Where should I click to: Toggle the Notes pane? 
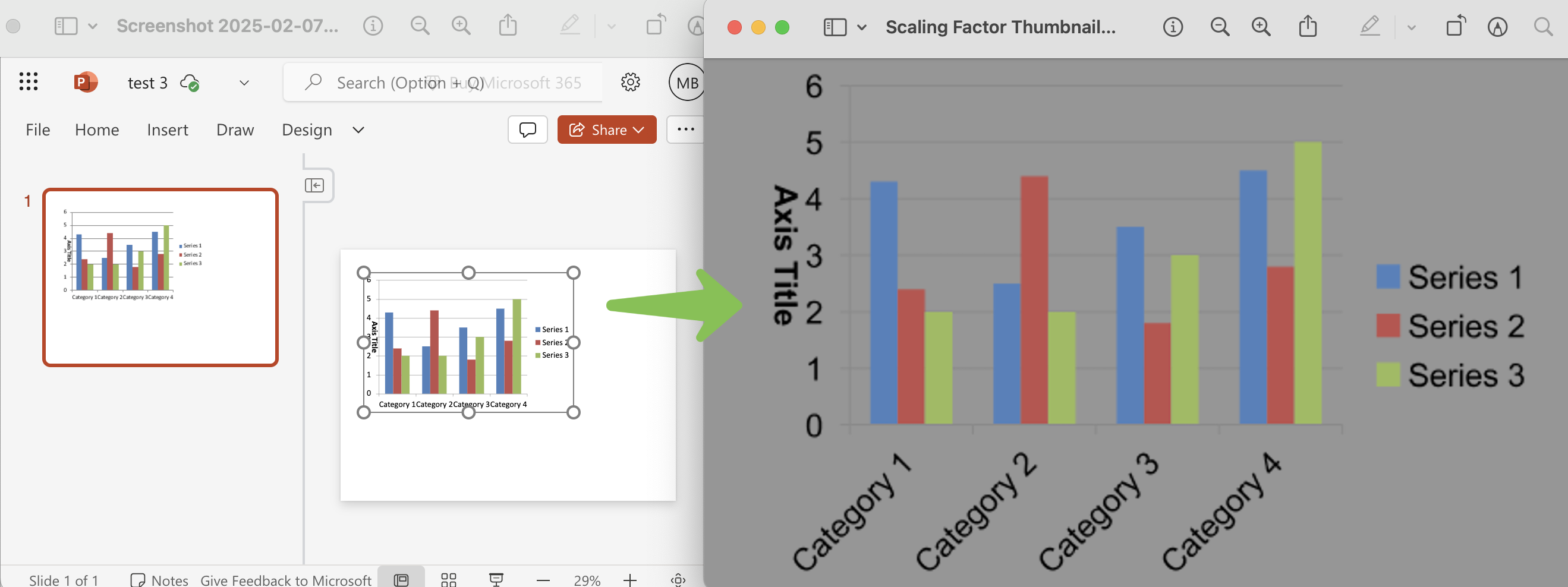[159, 580]
